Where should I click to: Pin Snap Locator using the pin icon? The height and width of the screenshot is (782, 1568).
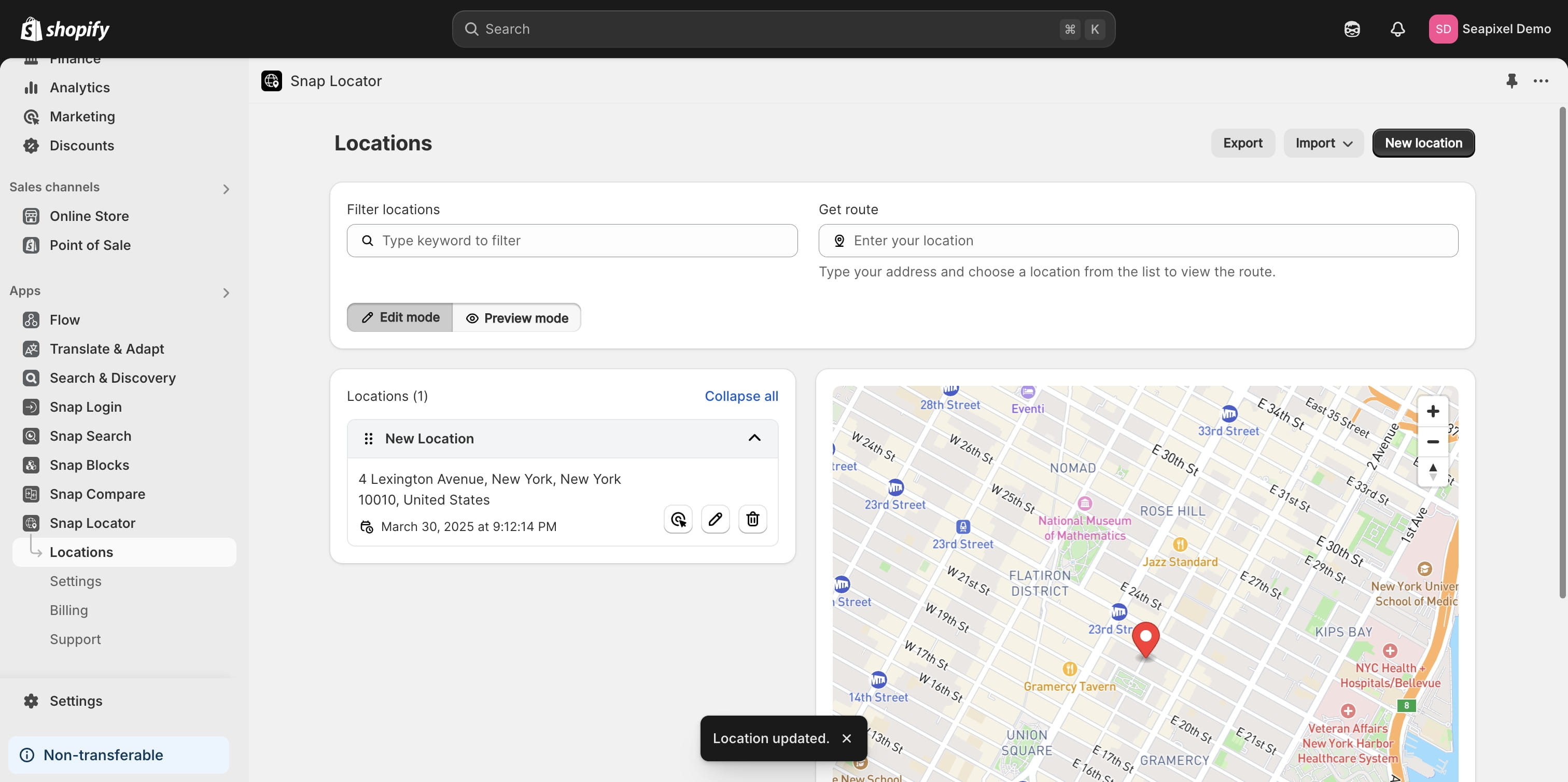tap(1511, 81)
